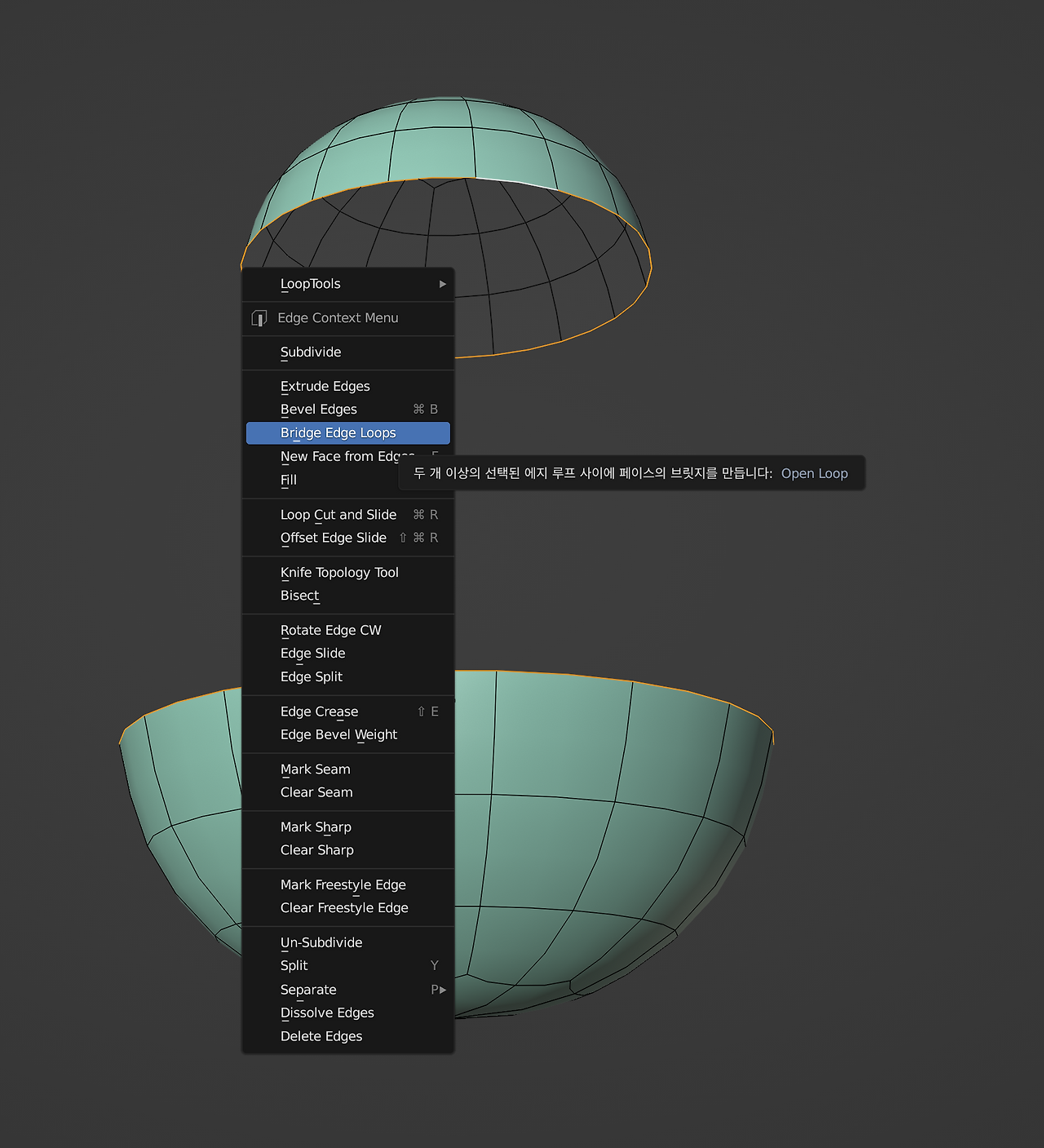Choose Subdivide from the context menu
The height and width of the screenshot is (1148, 1044).
click(x=348, y=352)
